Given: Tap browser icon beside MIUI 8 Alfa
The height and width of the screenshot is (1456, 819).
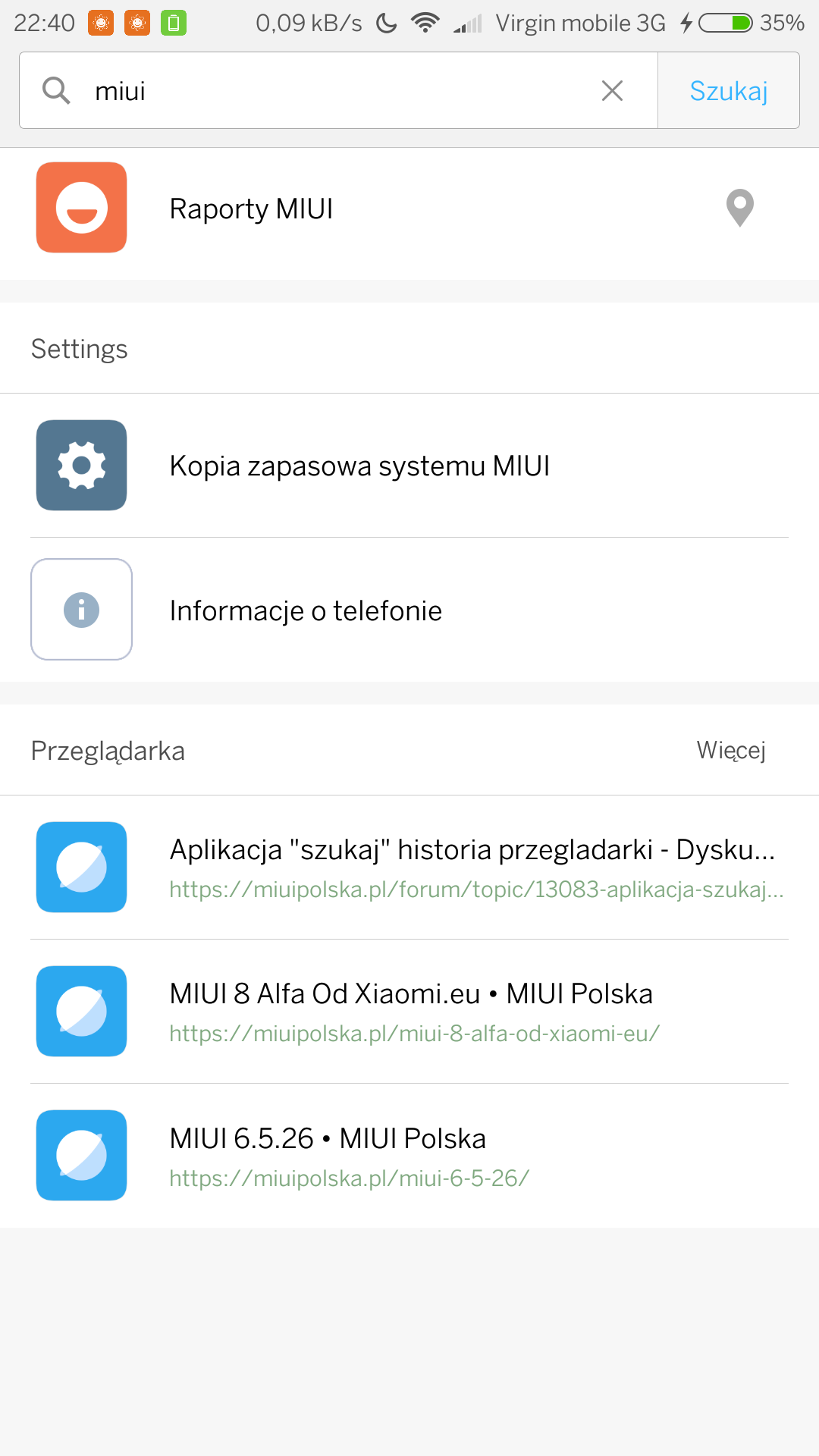Looking at the screenshot, I should pyautogui.click(x=82, y=1012).
